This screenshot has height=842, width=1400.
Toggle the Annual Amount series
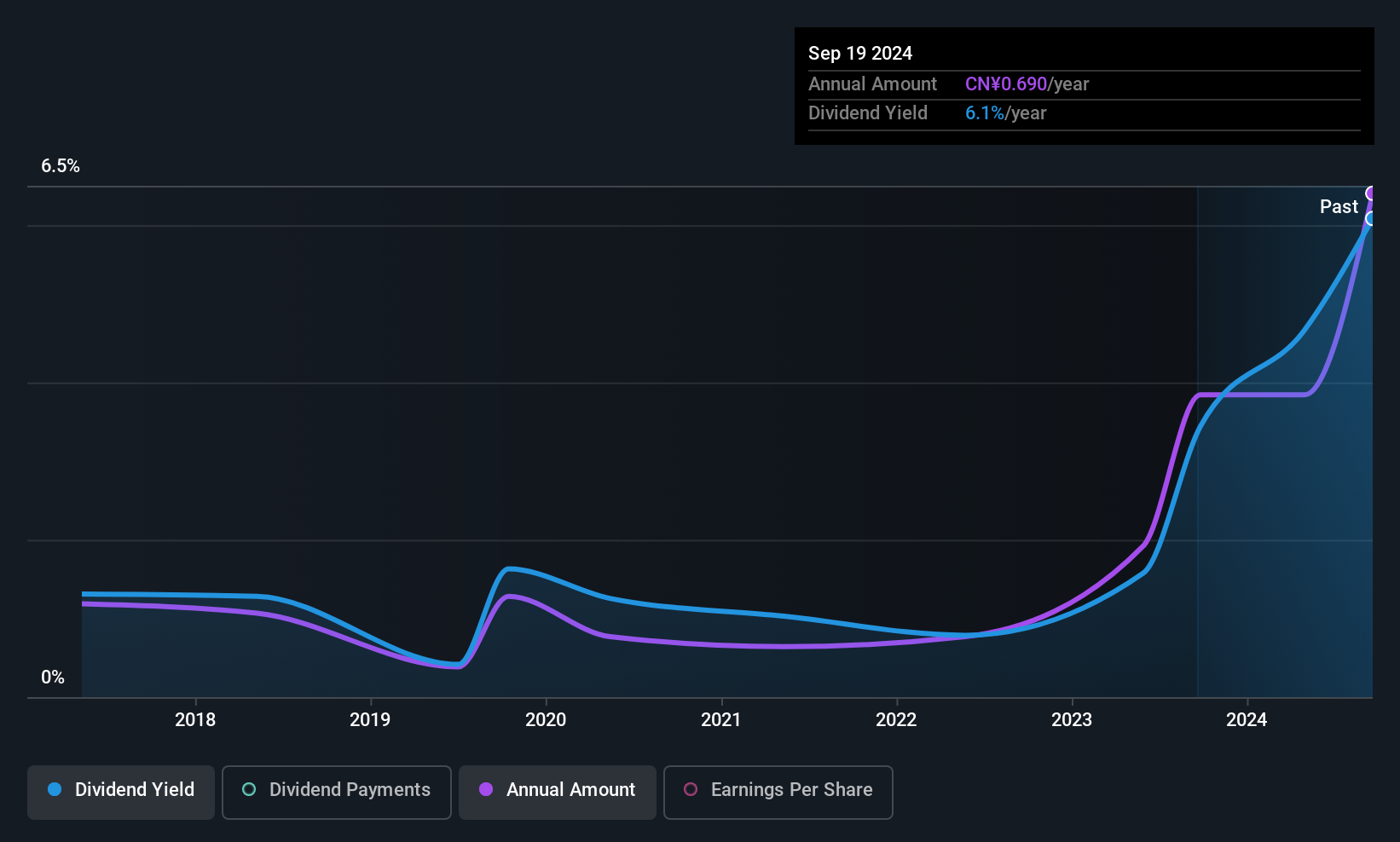558,793
